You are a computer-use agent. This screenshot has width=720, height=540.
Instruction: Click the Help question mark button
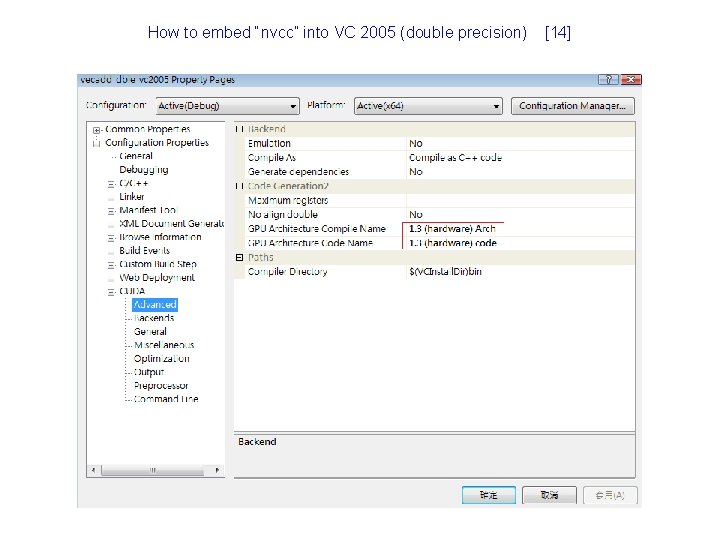608,79
